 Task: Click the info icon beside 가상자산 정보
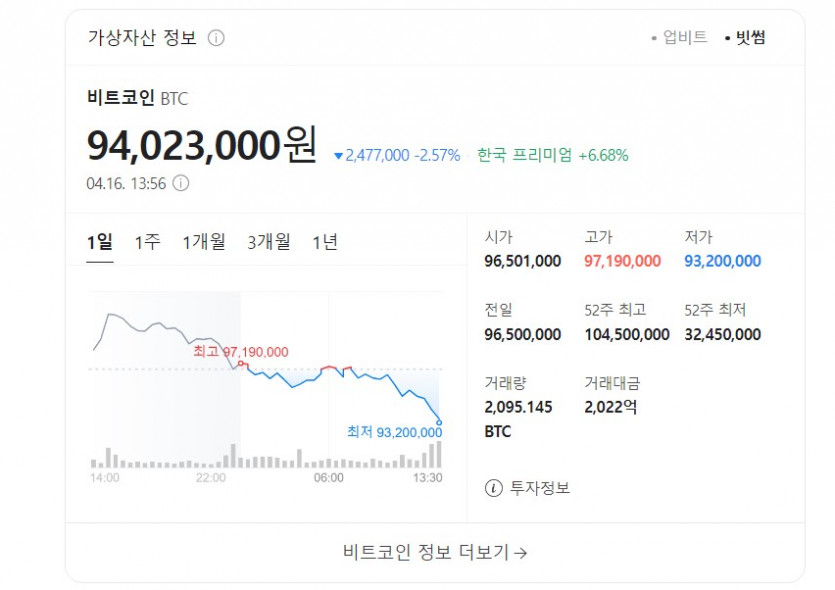tap(216, 38)
